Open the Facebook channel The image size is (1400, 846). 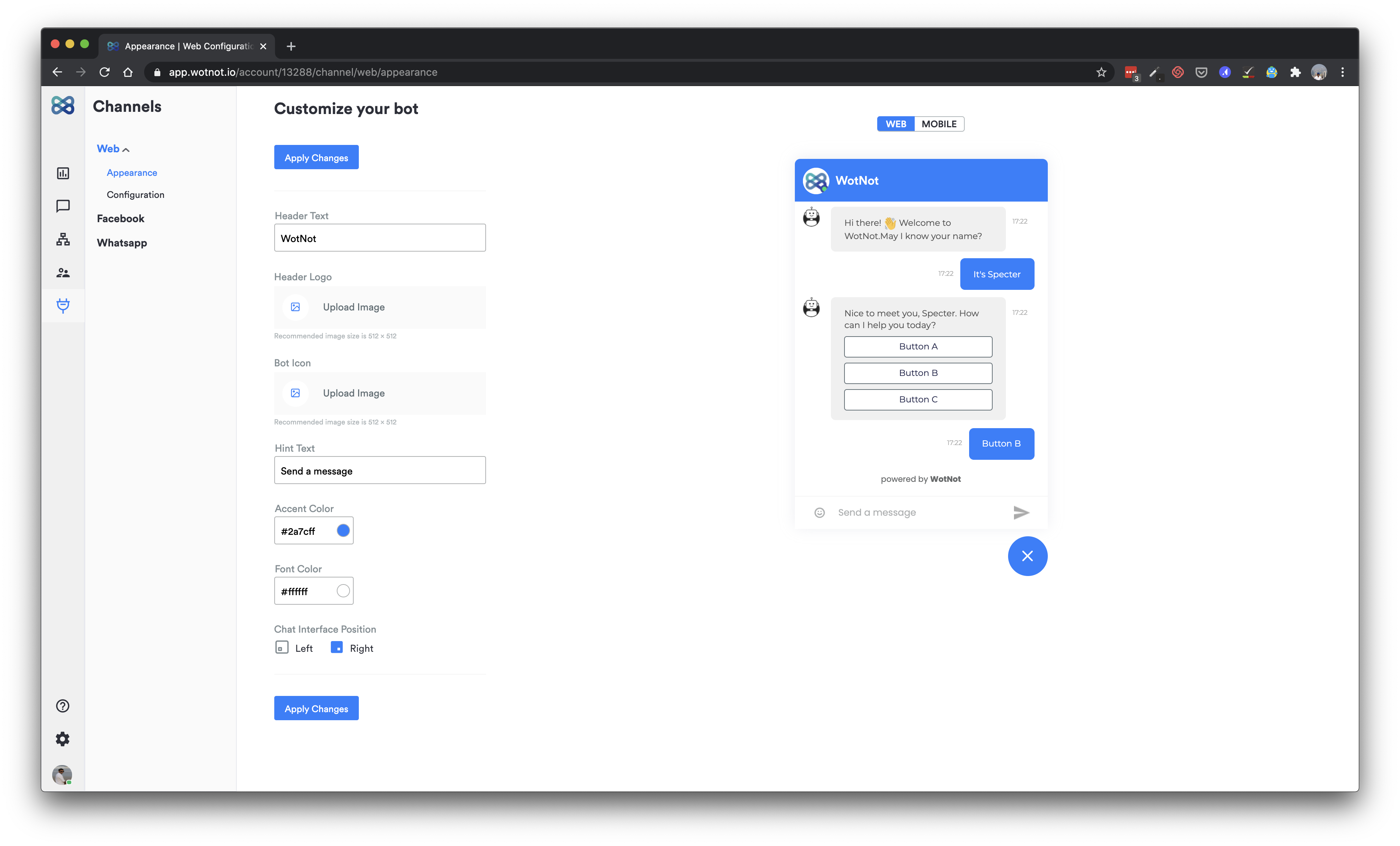[121, 218]
